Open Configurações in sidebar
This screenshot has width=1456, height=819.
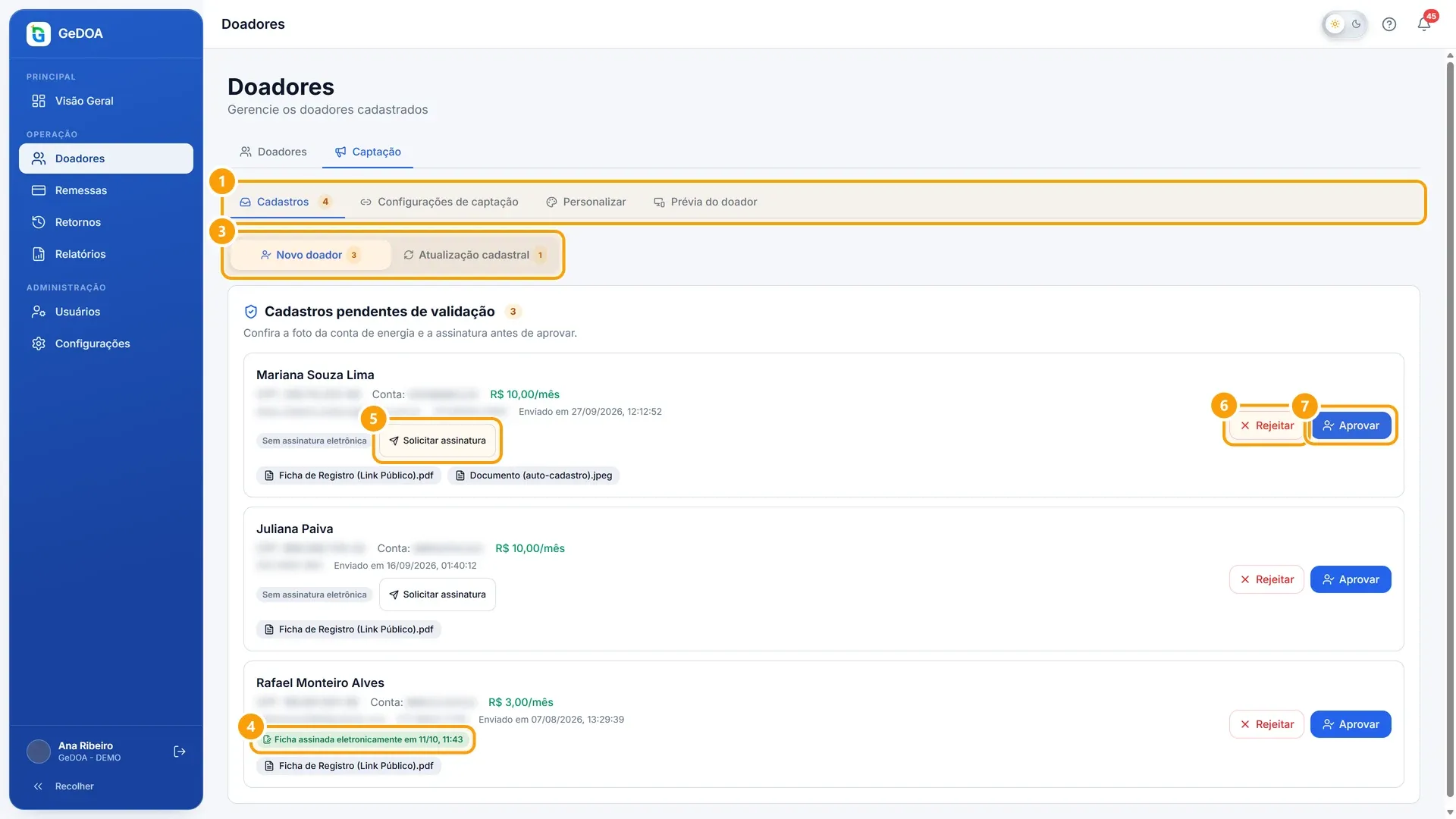pos(106,344)
